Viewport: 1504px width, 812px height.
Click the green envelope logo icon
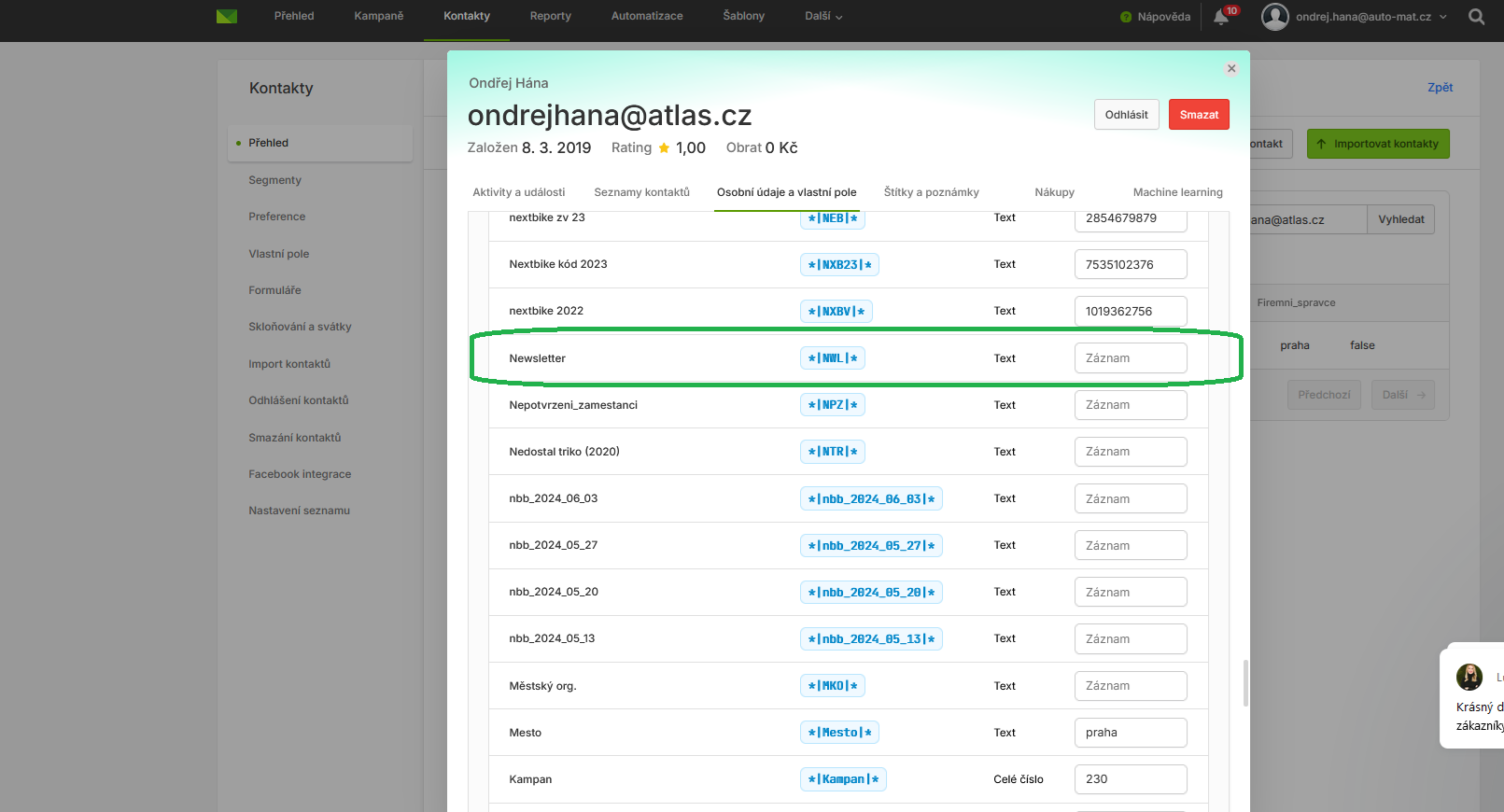click(x=226, y=17)
